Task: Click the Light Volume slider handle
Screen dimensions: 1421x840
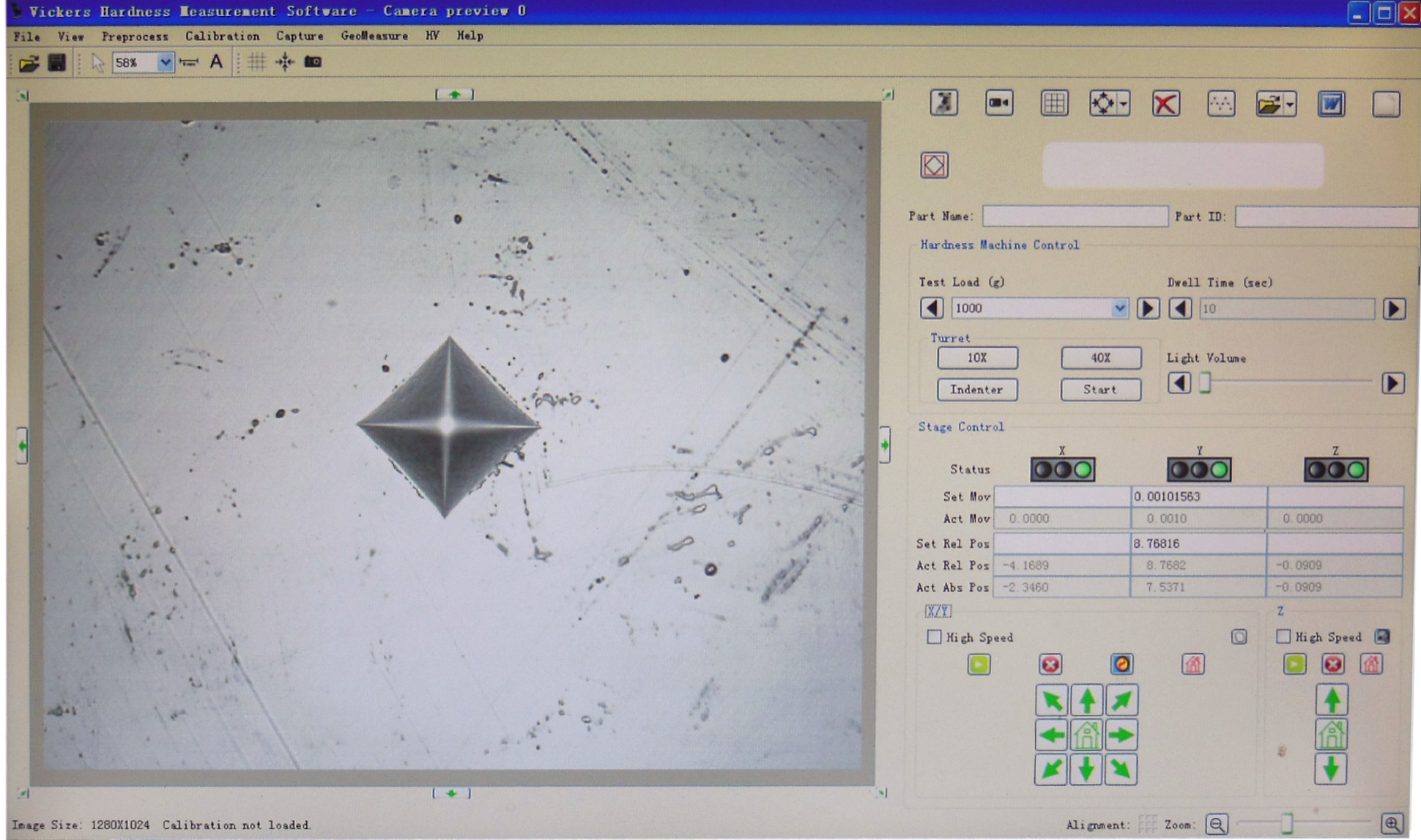Action: [1206, 383]
